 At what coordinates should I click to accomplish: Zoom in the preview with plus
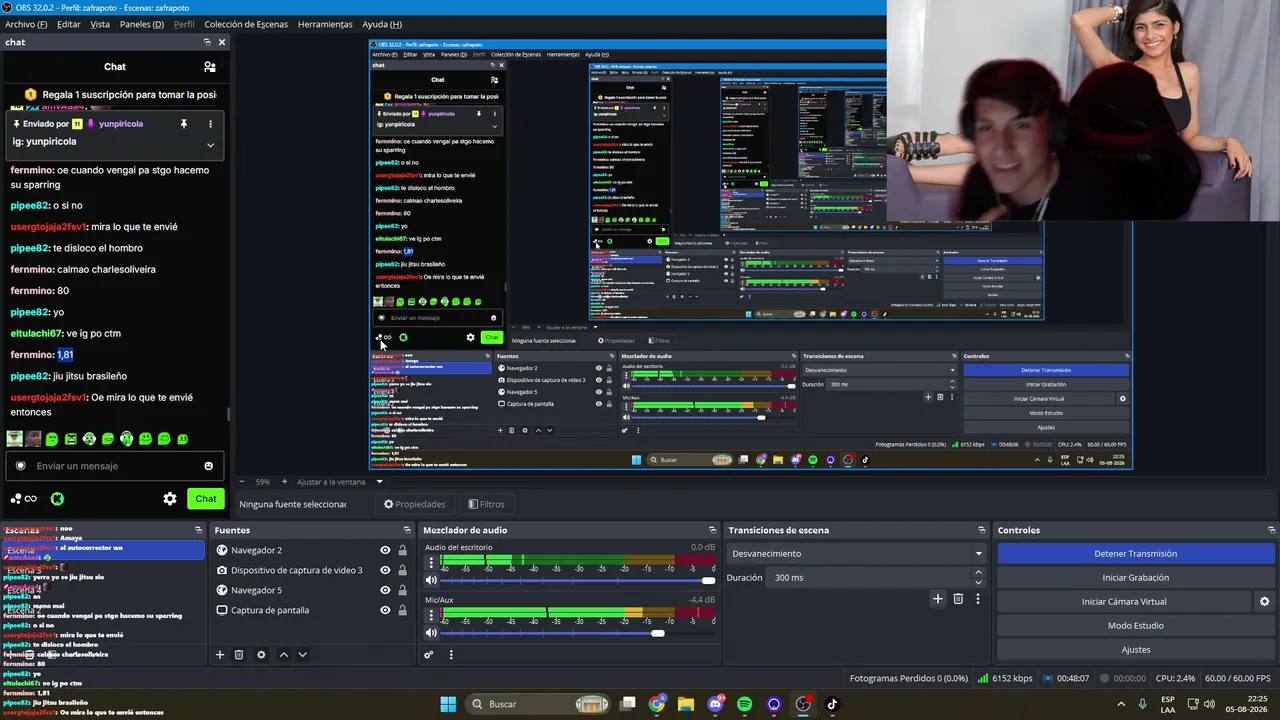tap(284, 482)
